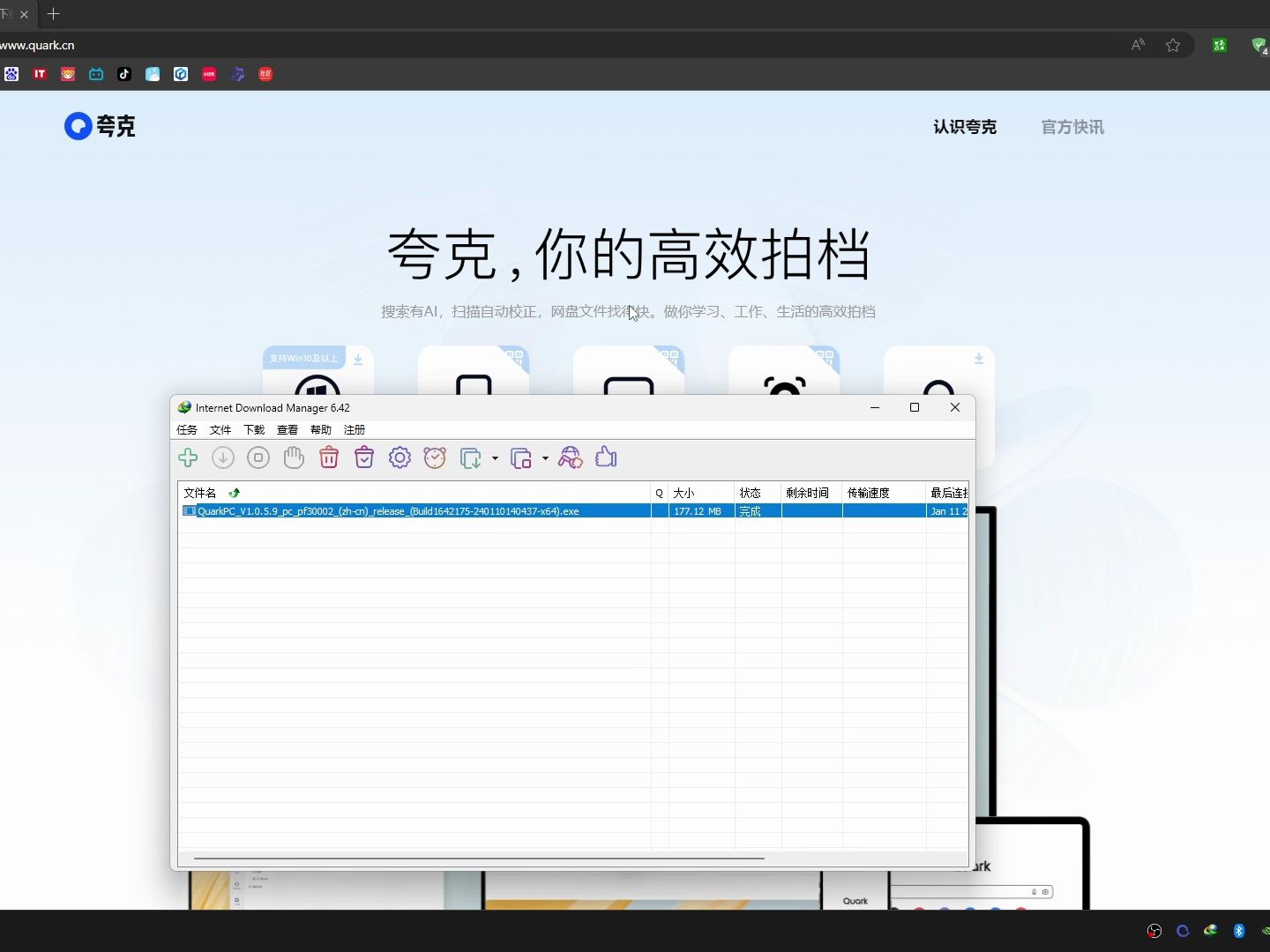Open the 帮助 menu in IDM
Screen dimensions: 1270x952
click(x=321, y=429)
